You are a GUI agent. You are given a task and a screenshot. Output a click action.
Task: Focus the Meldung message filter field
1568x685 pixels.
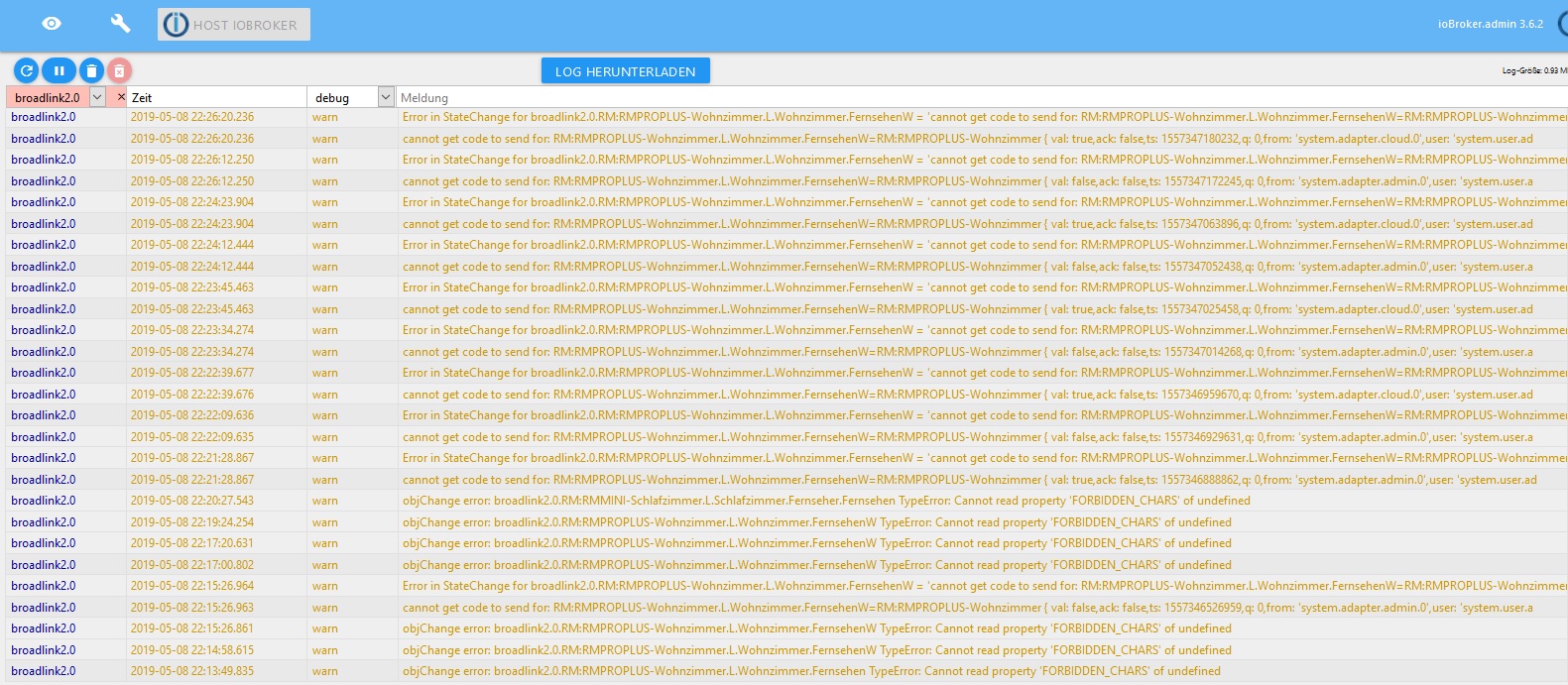pos(982,97)
